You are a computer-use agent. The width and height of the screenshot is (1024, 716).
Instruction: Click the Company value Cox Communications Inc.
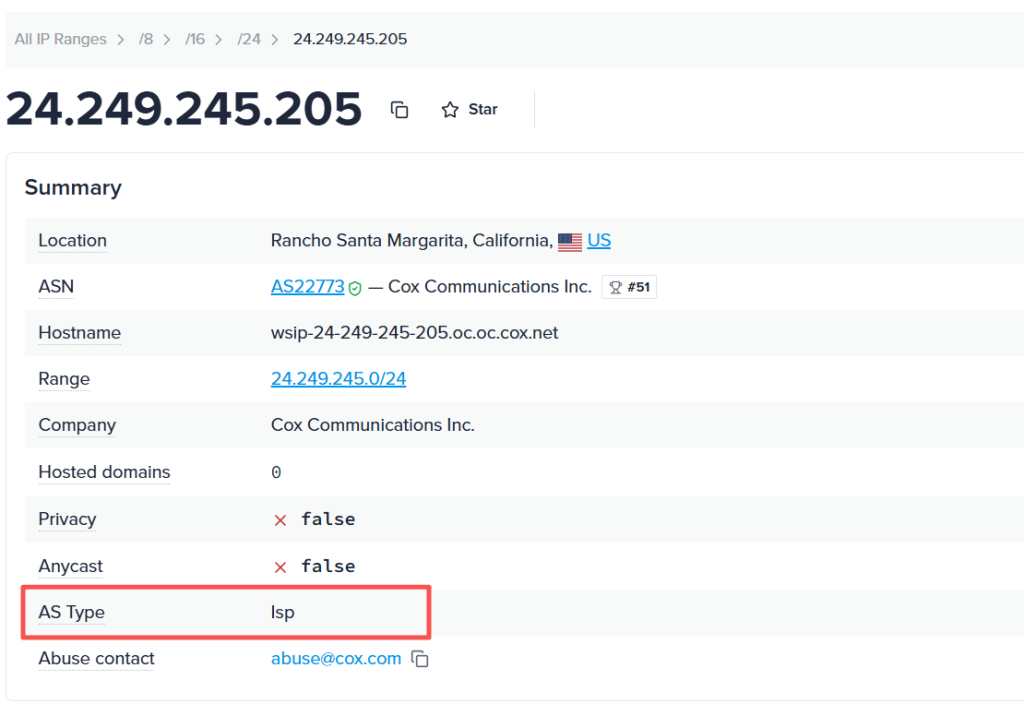(373, 425)
